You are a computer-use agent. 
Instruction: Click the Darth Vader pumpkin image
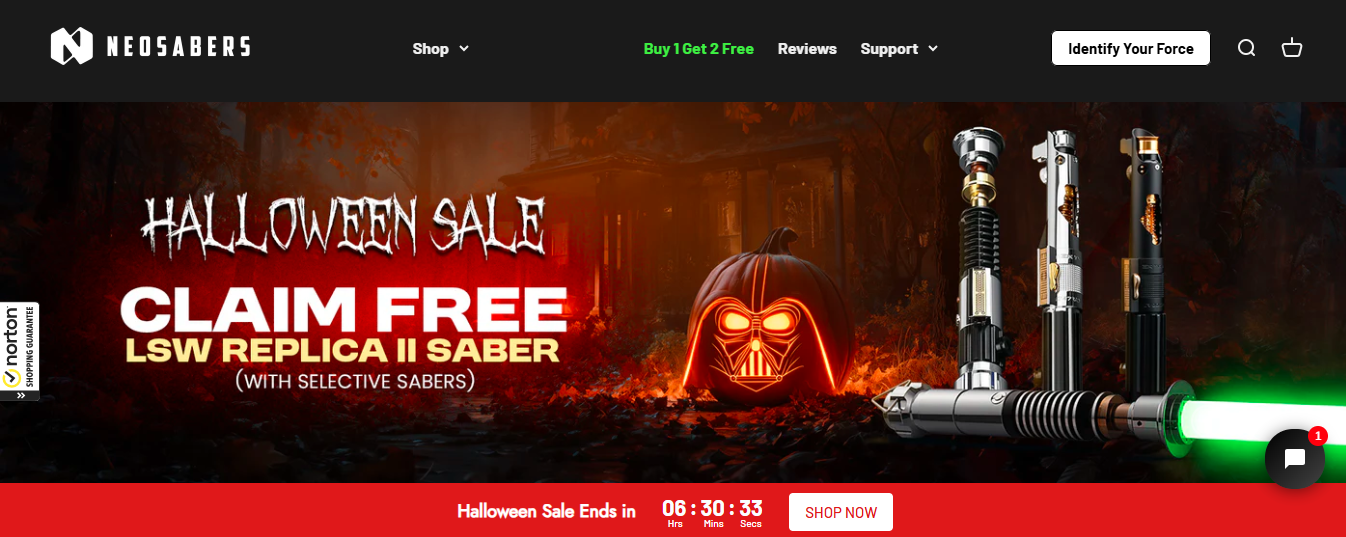pyautogui.click(x=769, y=318)
